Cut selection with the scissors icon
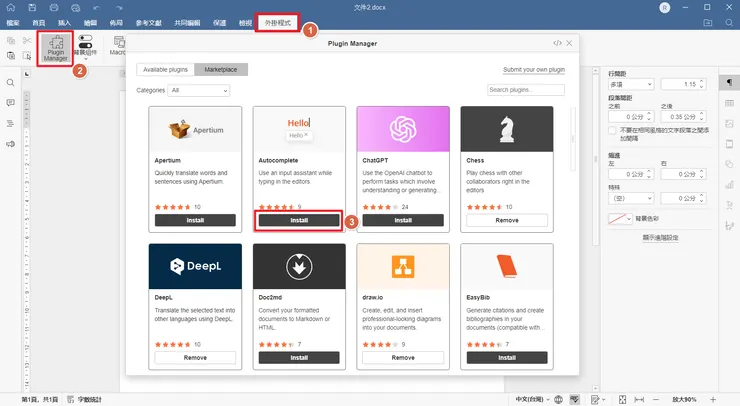740x406 pixels. click(27, 41)
